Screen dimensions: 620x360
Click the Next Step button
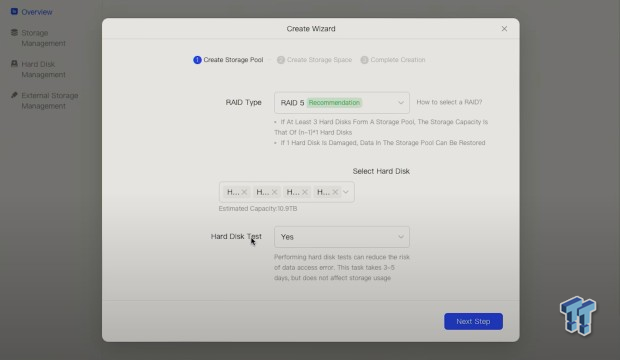[x=473, y=321]
